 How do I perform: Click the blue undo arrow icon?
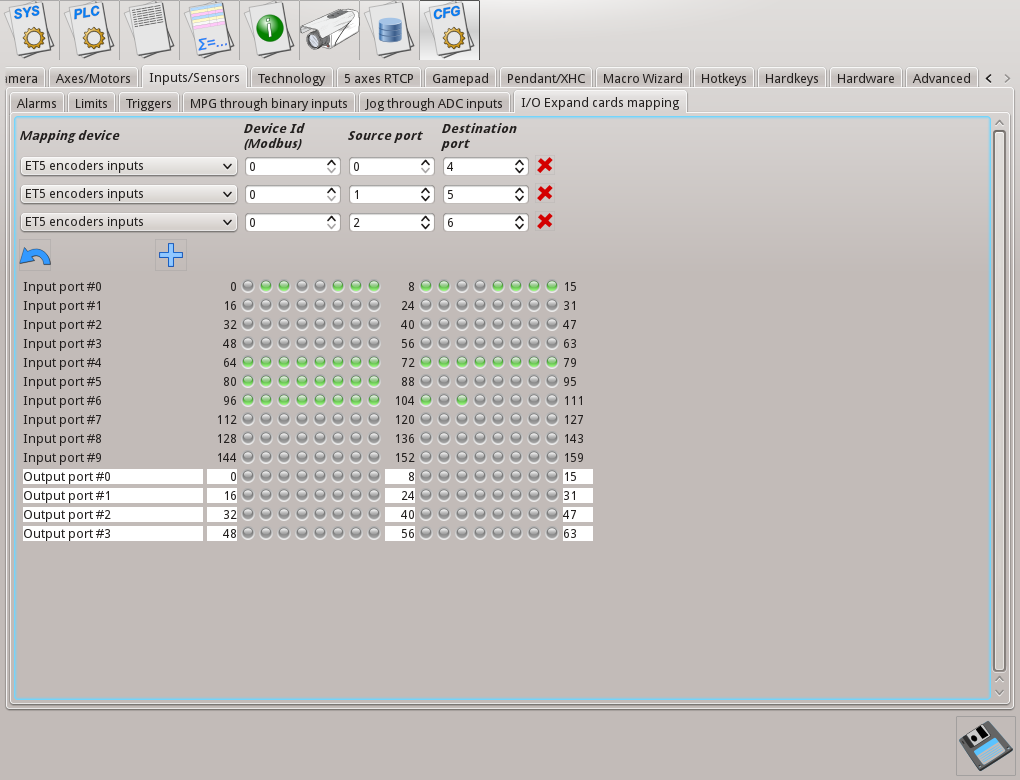[x=35, y=256]
